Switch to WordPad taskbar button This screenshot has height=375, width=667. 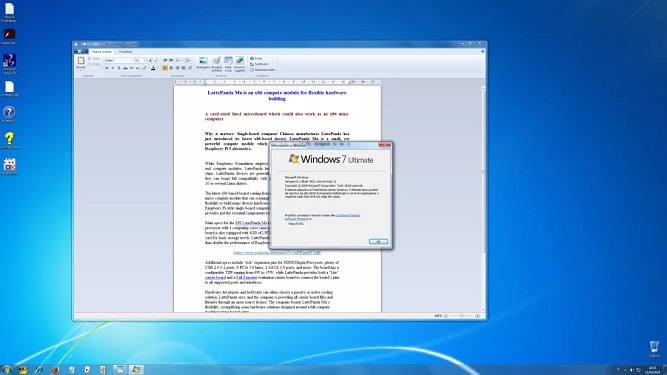120,369
